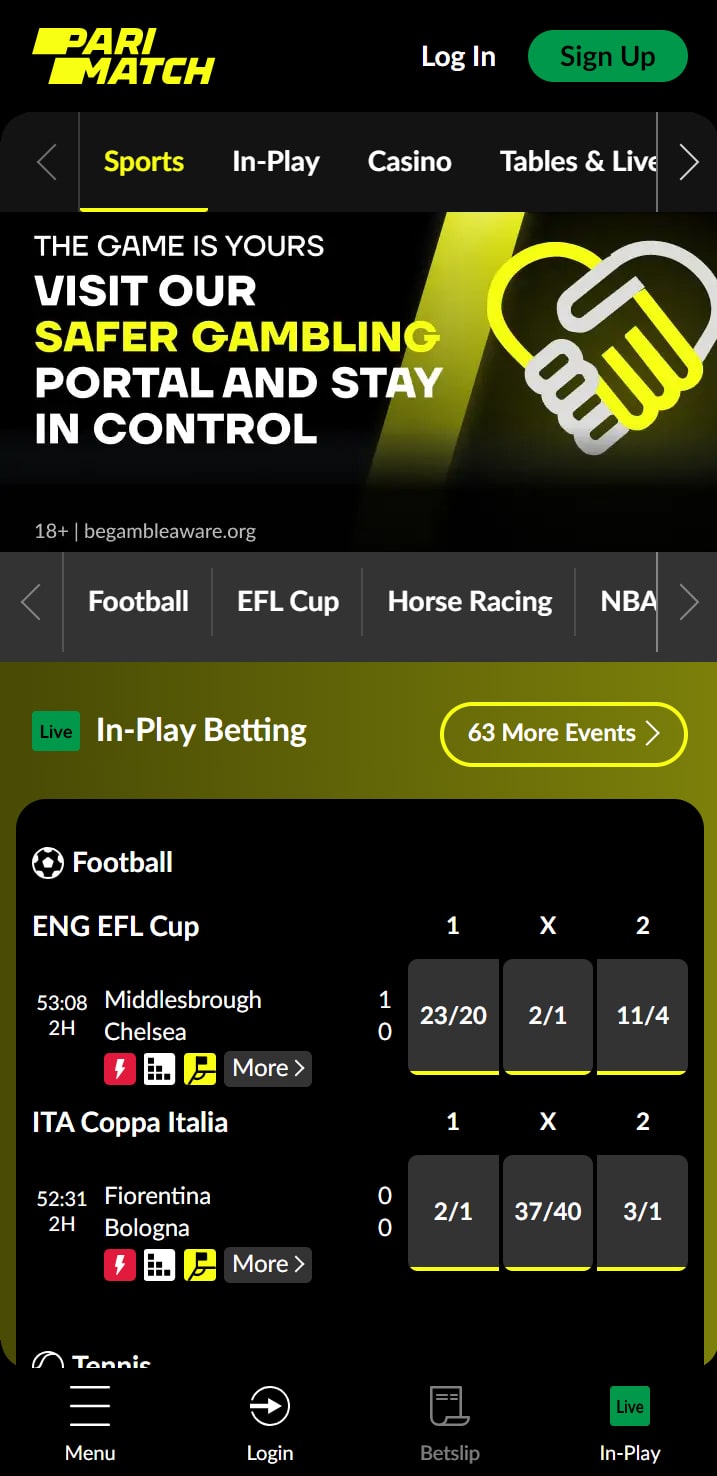Image resolution: width=717 pixels, height=1476 pixels.
Task: Select 11/4 odds for Chelsea win
Action: [642, 1016]
